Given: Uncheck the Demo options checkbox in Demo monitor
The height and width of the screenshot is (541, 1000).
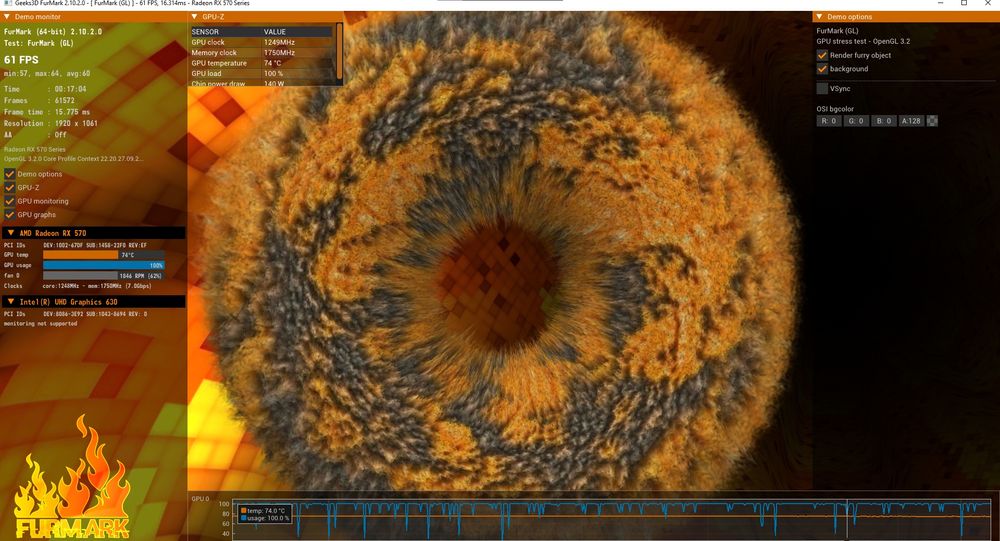Looking at the screenshot, I should click(10, 174).
